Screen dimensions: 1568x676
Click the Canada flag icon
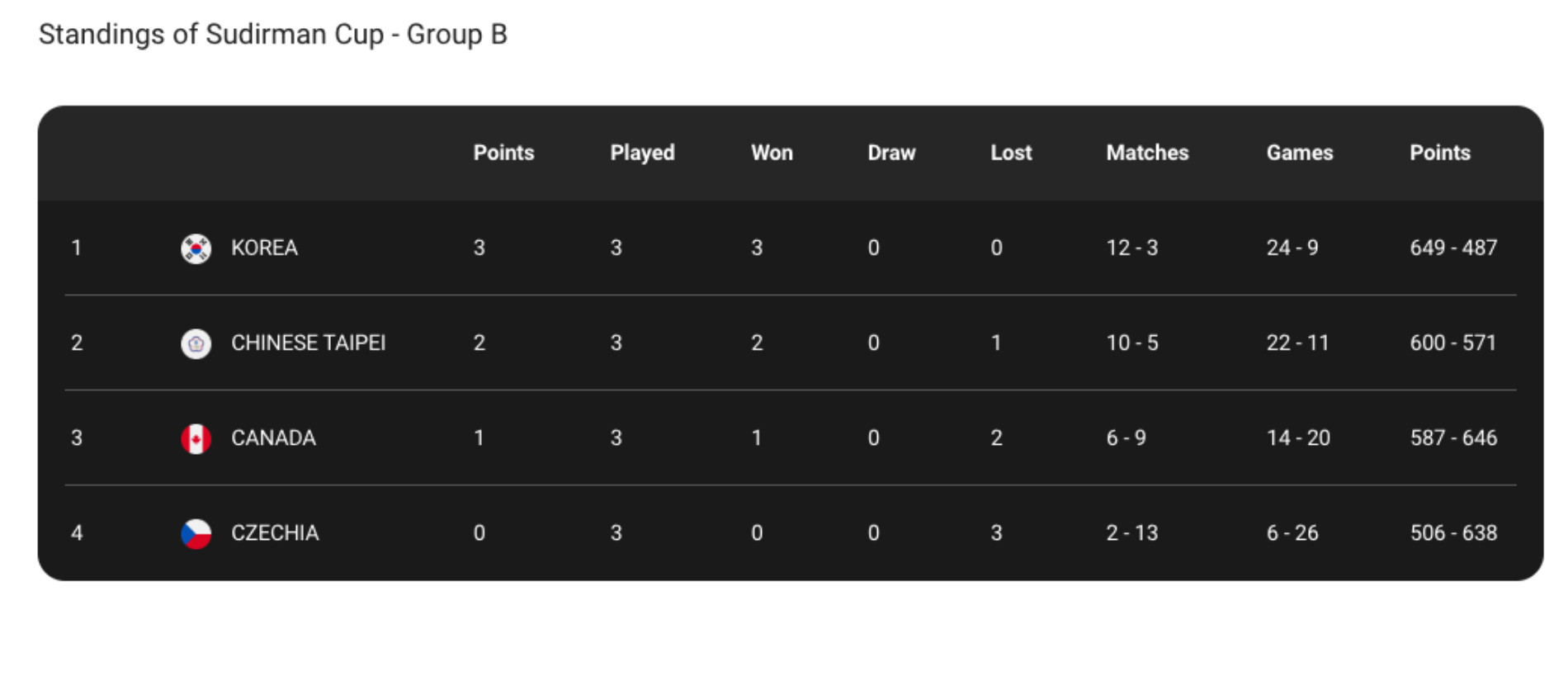[x=196, y=438]
